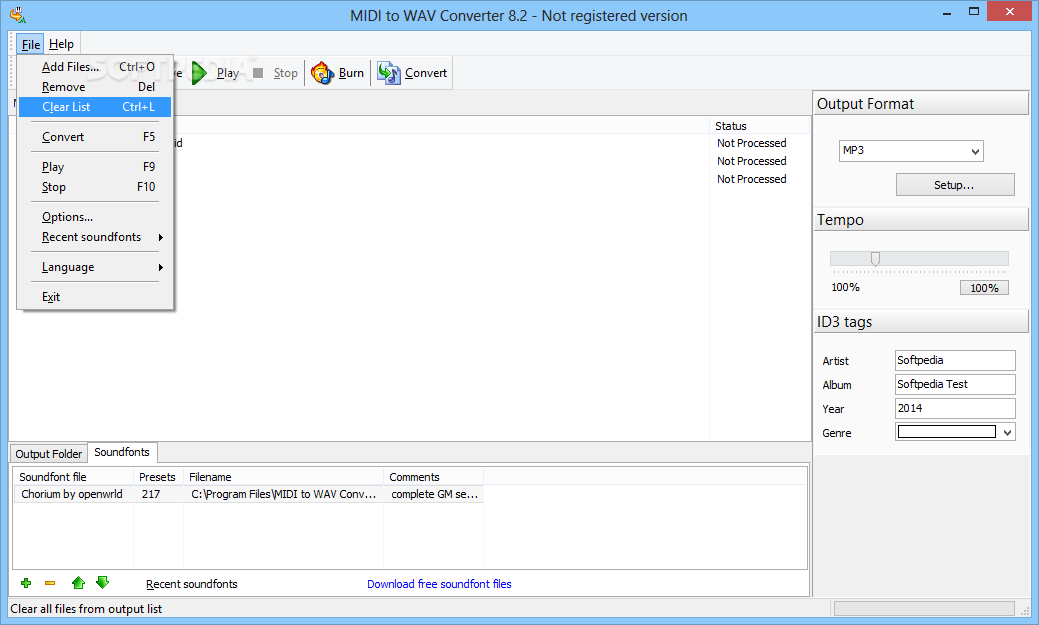Open Download free soundfont files link
This screenshot has height=625, width=1039.
click(x=439, y=584)
